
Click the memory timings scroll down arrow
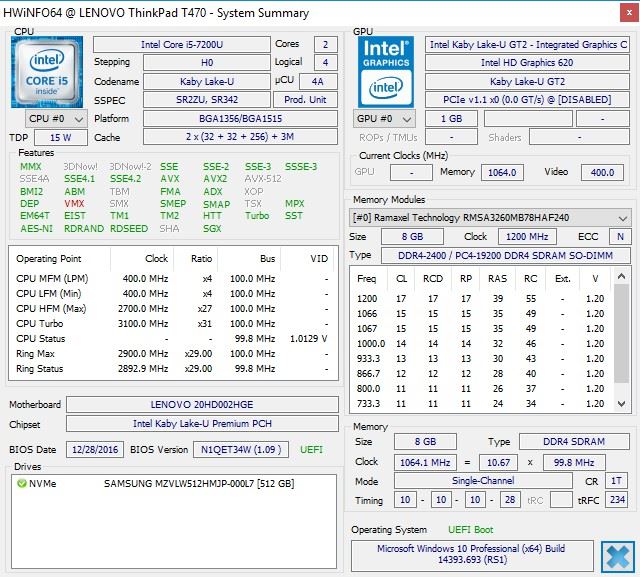621,404
